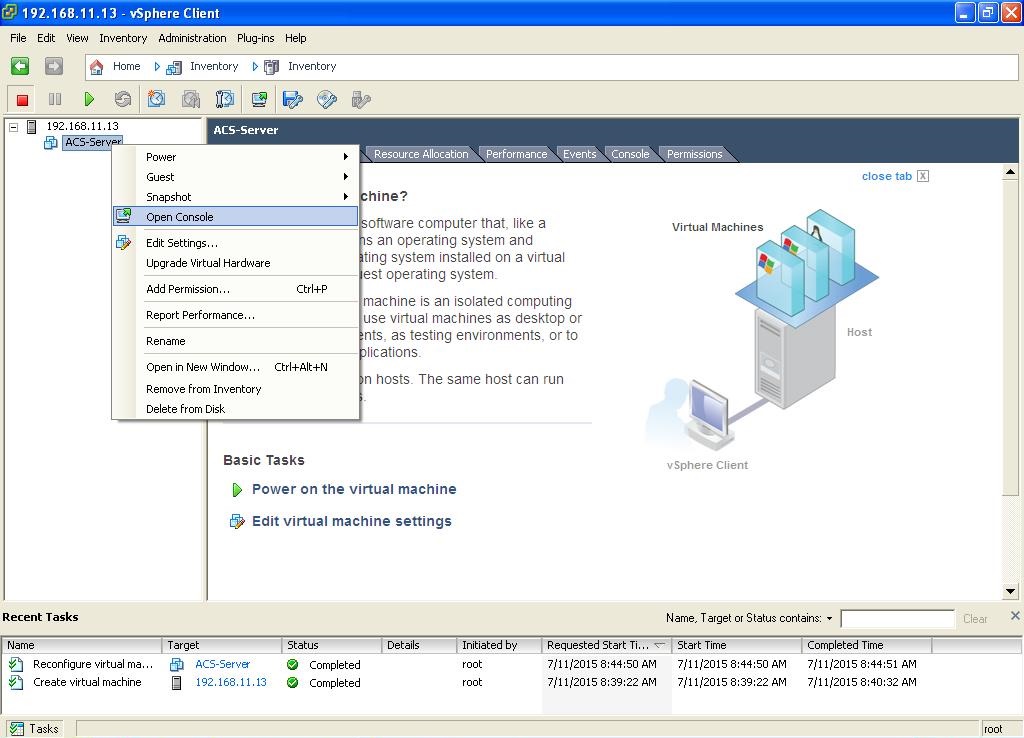Click Edit virtual machine settings link
1024x738 pixels.
(351, 521)
